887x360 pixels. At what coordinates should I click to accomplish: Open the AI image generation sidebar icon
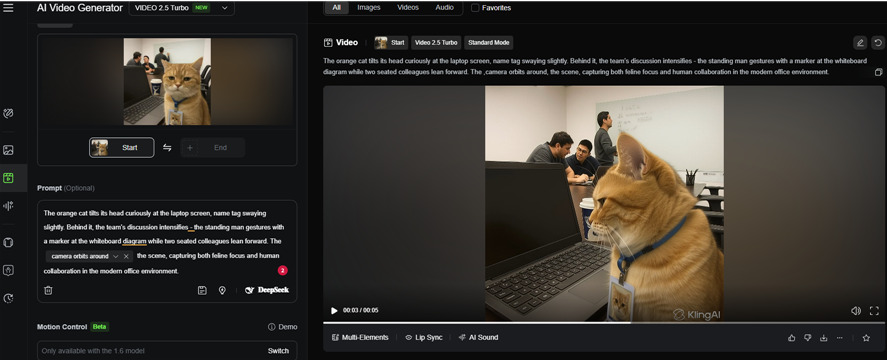click(8, 150)
